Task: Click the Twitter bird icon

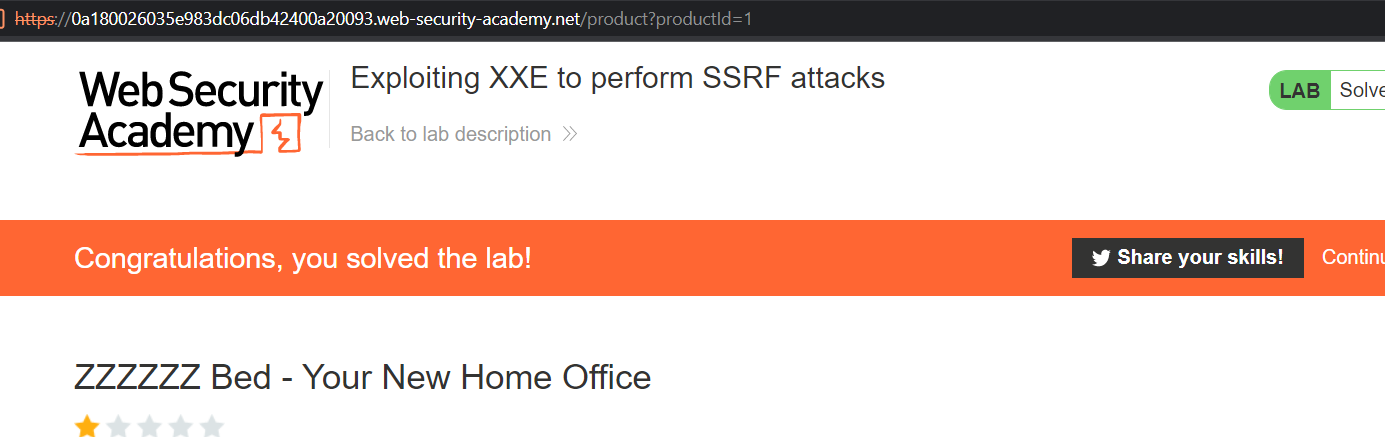Action: tap(1101, 258)
